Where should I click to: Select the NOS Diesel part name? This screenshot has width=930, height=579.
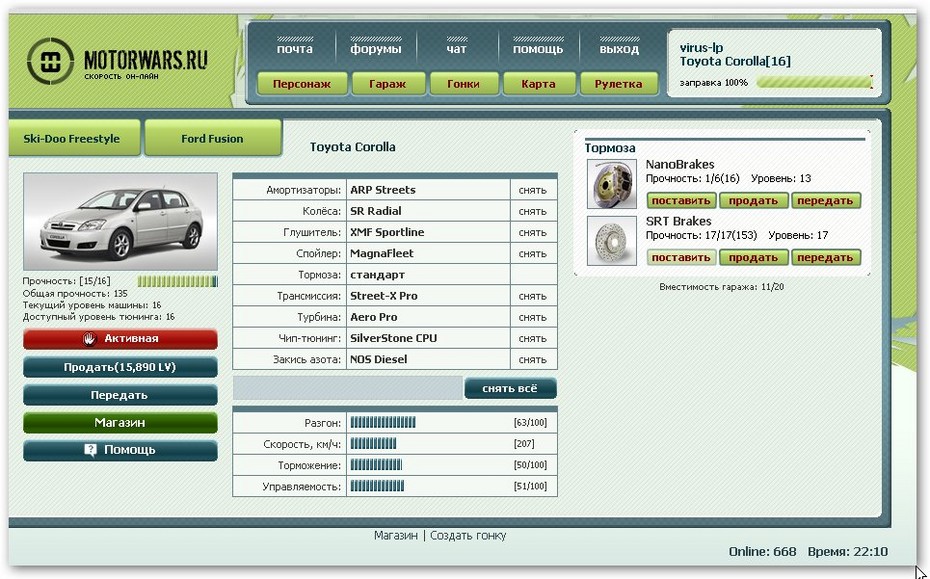coord(378,360)
